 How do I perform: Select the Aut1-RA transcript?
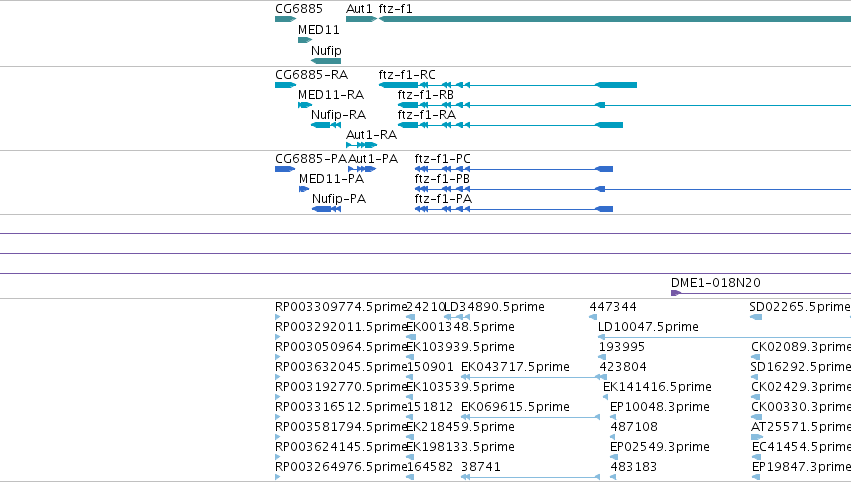click(x=361, y=145)
